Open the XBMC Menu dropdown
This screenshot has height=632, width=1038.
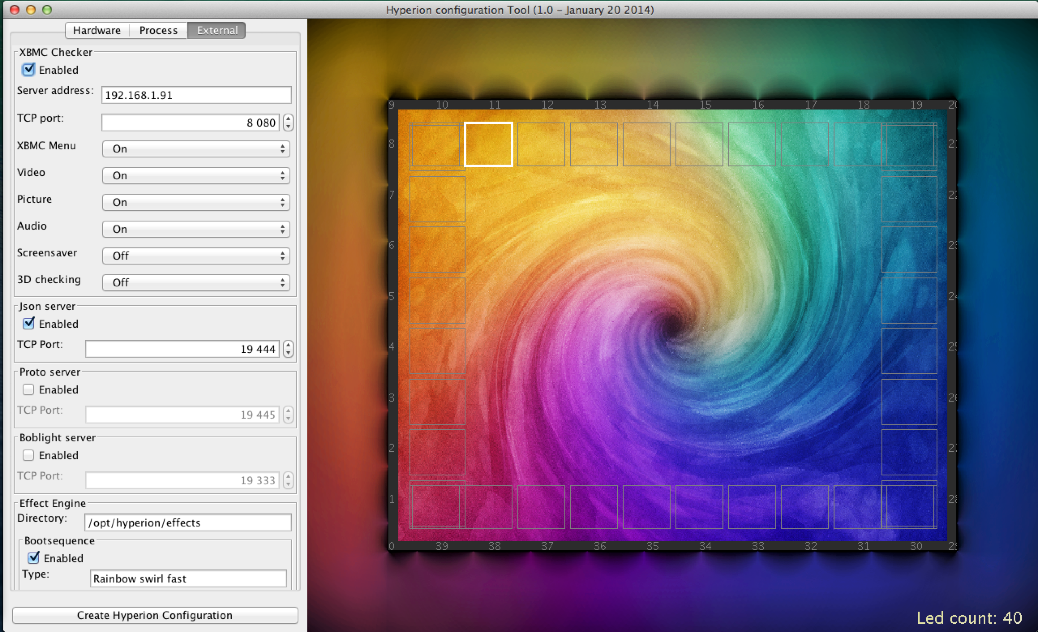coord(196,149)
